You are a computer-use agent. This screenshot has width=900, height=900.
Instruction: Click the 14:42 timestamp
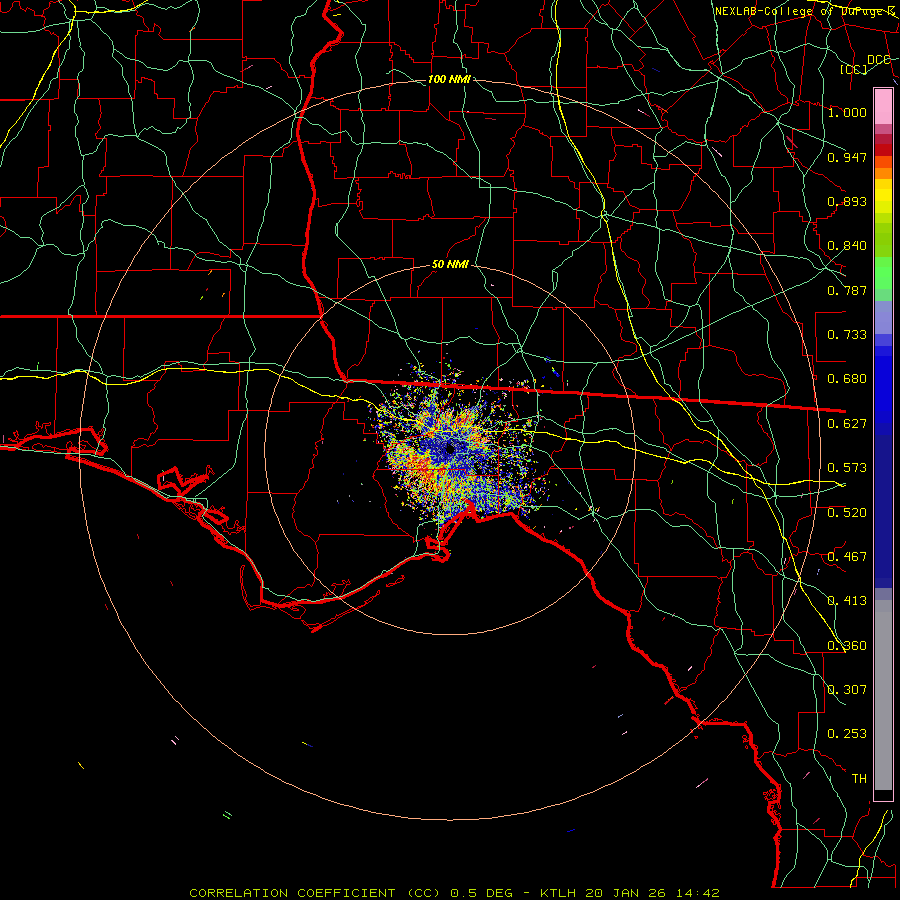pyautogui.click(x=697, y=893)
